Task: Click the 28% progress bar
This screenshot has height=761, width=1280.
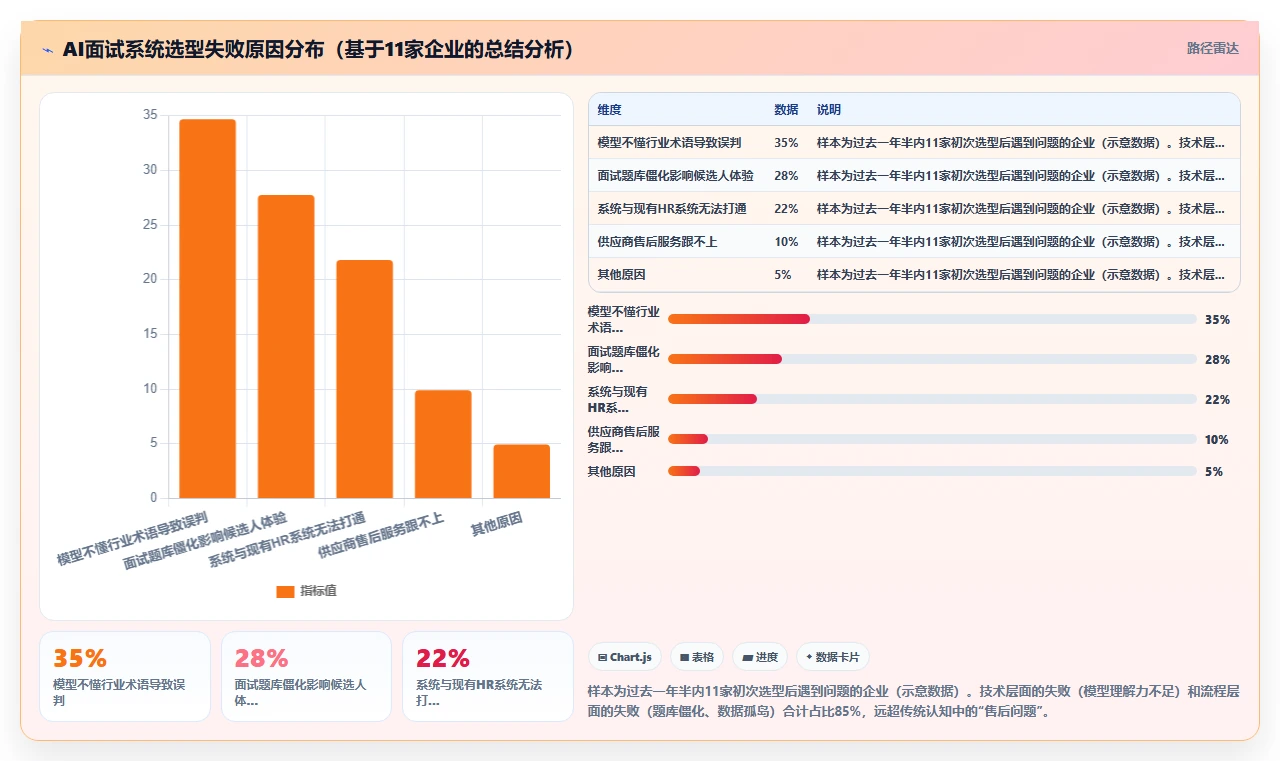Action: 932,359
